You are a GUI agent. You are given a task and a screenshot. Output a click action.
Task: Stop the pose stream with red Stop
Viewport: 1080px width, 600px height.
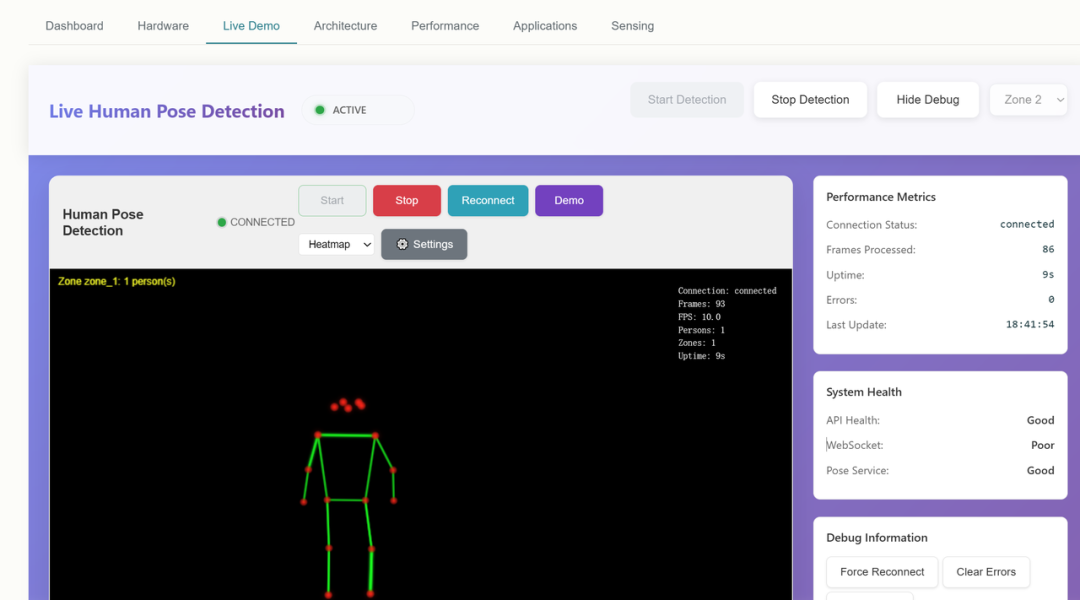(x=406, y=200)
